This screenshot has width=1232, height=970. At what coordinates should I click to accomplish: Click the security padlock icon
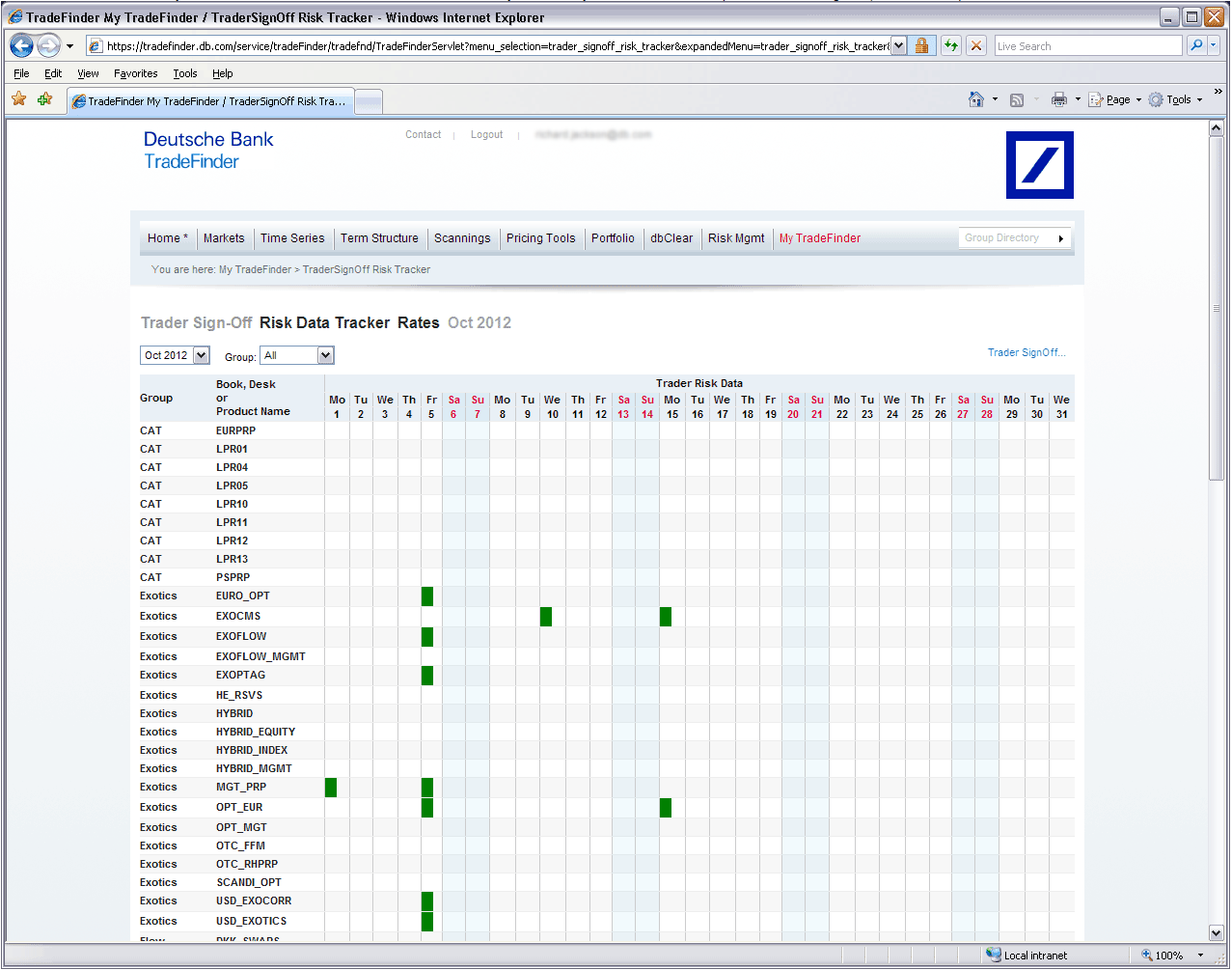(x=922, y=45)
